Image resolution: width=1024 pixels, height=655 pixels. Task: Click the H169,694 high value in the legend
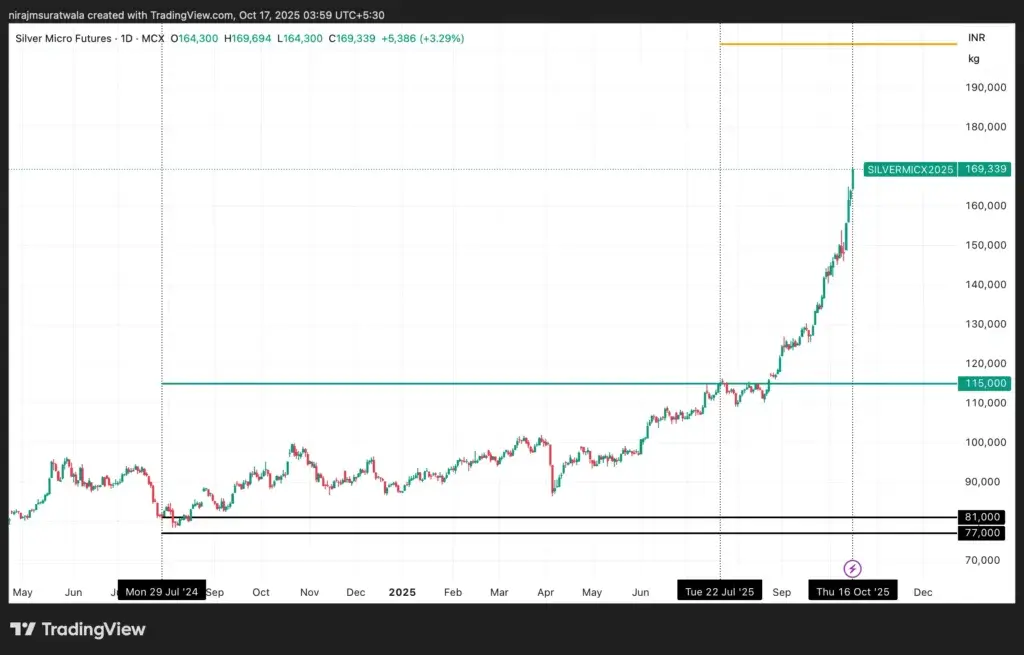[247, 37]
